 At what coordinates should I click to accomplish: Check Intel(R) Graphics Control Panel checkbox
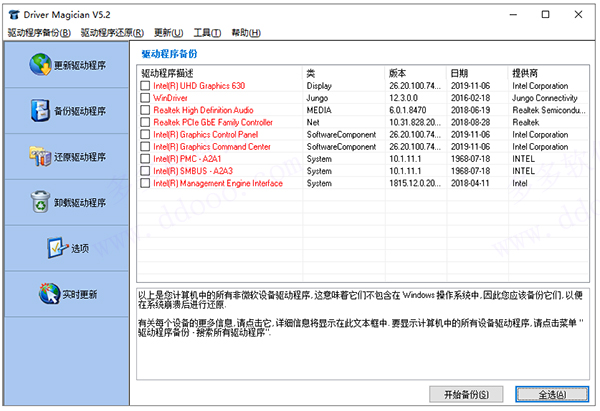(145, 134)
